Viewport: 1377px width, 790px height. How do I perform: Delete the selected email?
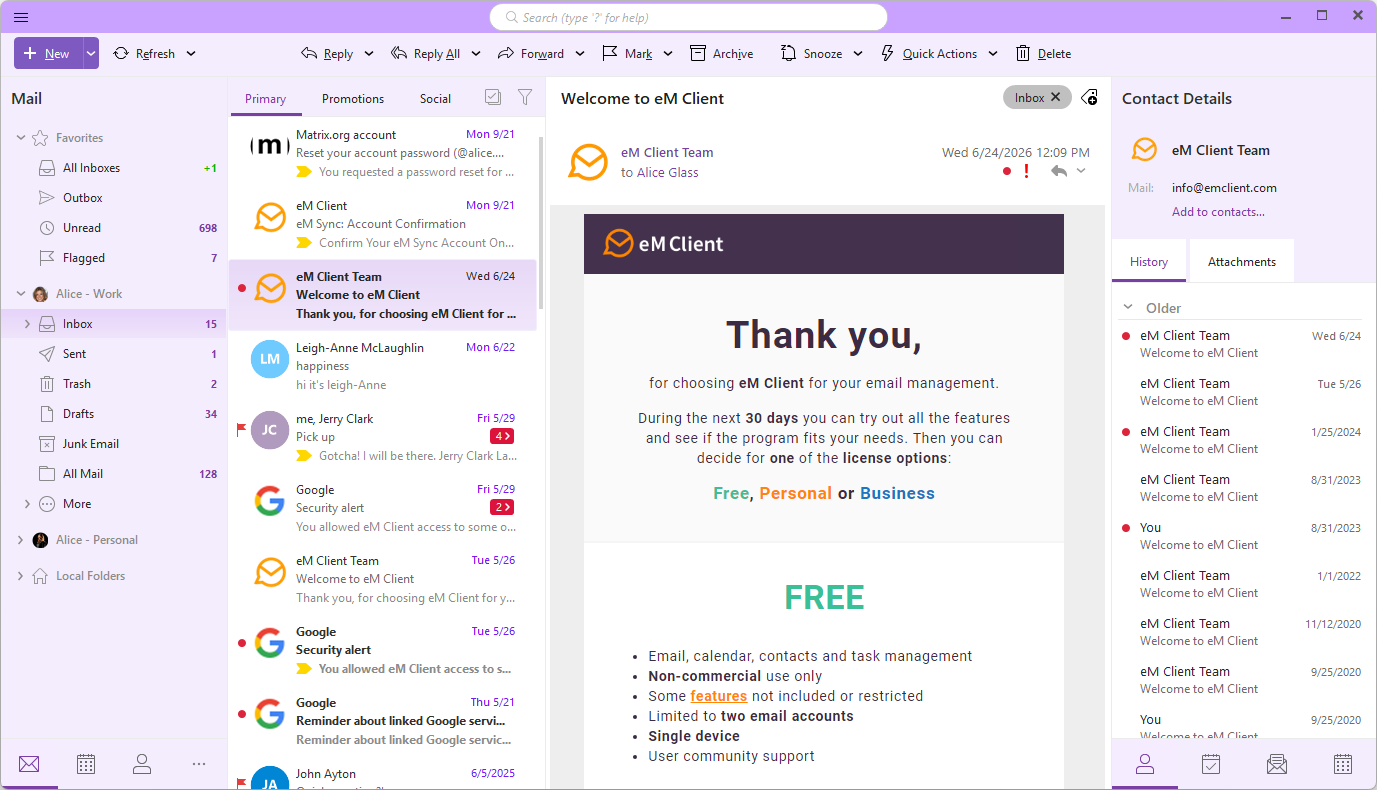[x=1043, y=53]
